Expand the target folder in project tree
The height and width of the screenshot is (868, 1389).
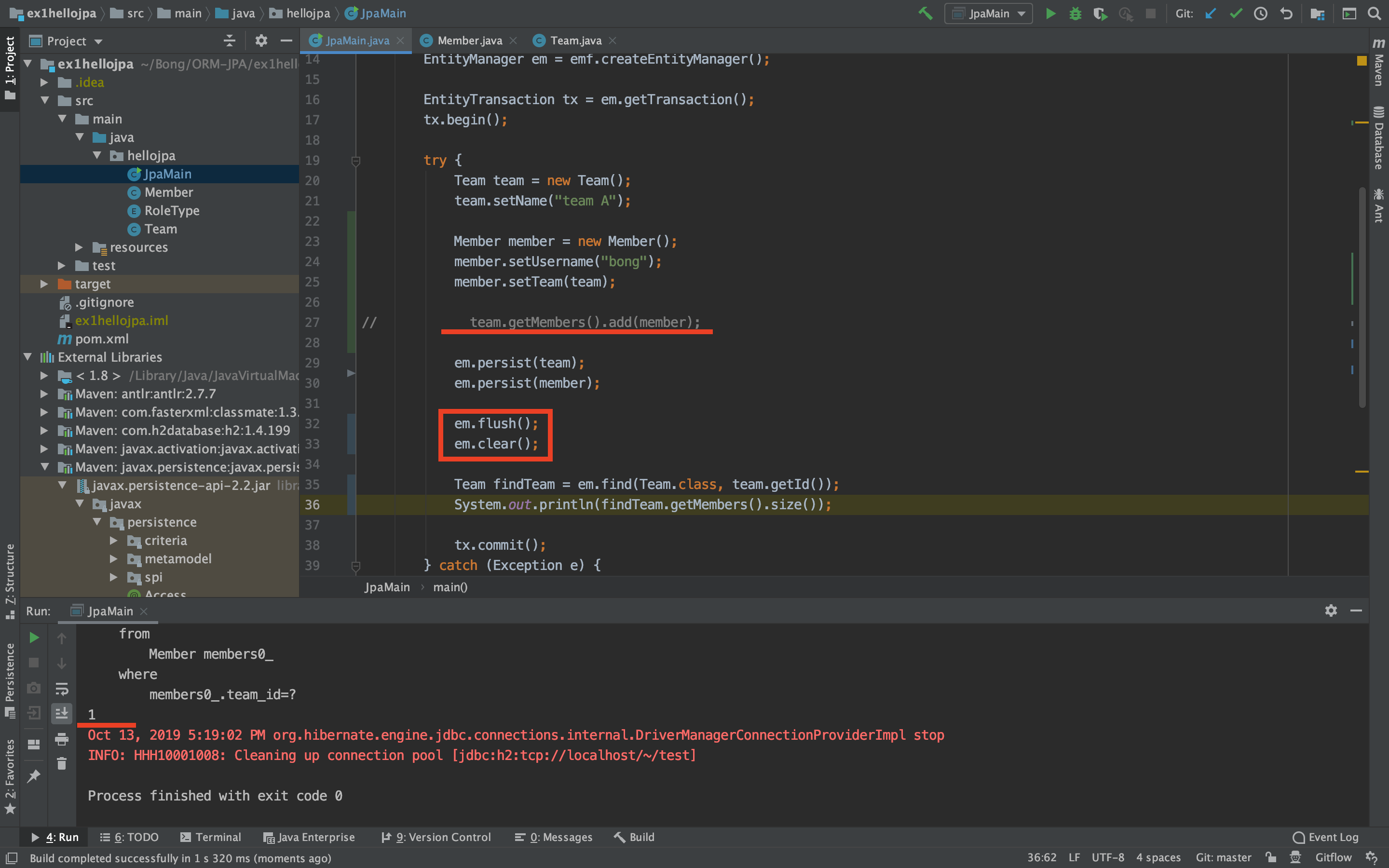click(44, 284)
